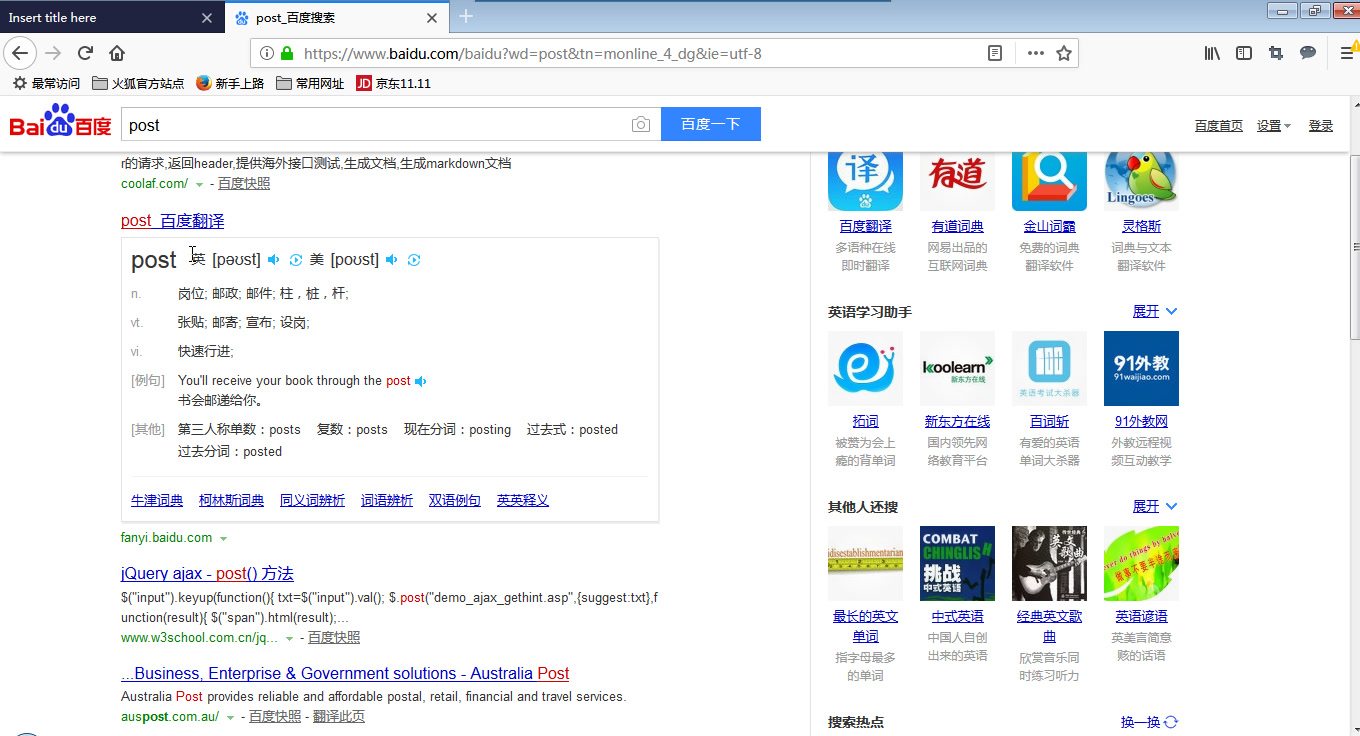
Task: Toggle reader view in address bar
Action: click(x=995, y=53)
